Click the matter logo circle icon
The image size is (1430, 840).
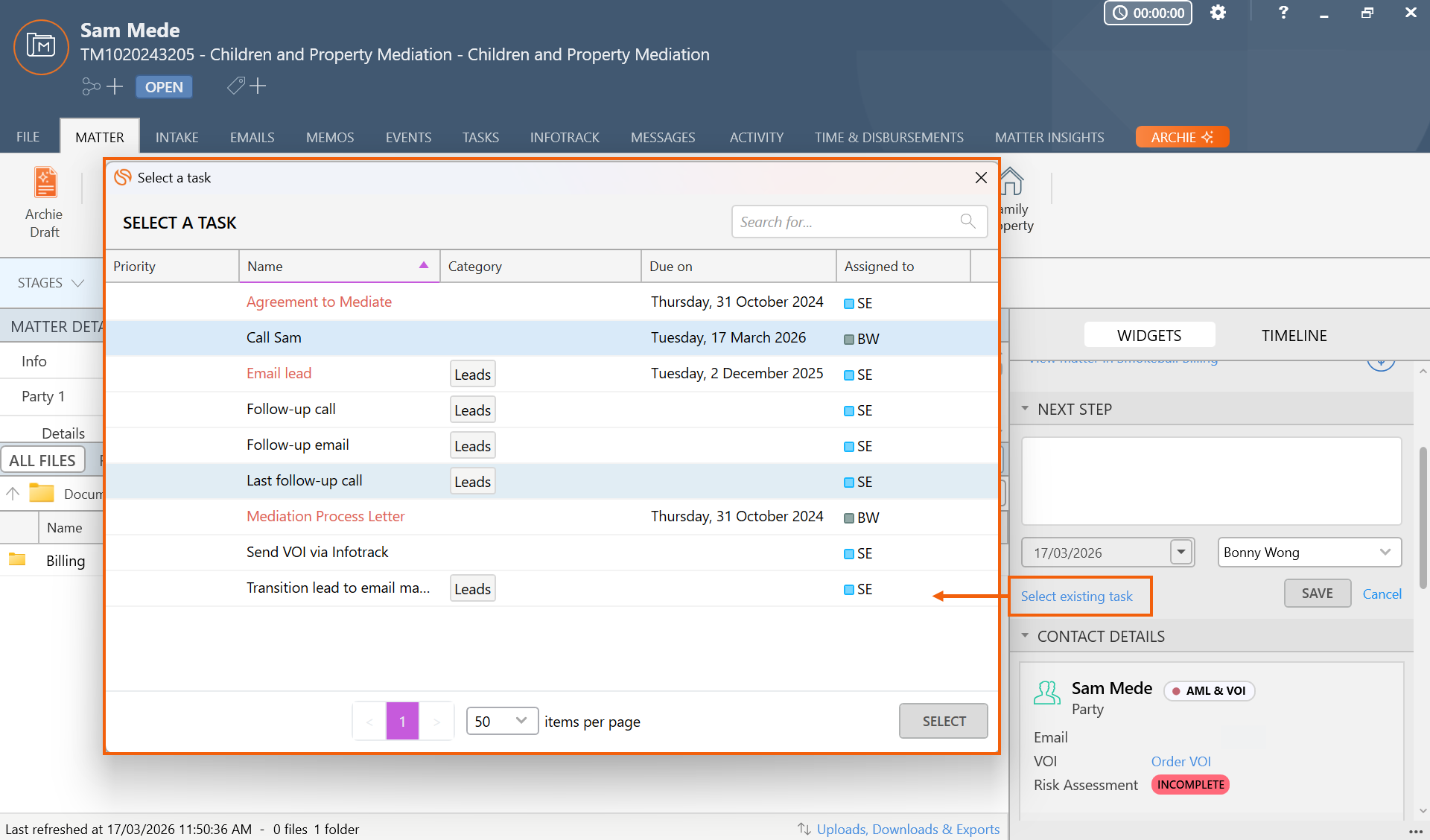pos(41,47)
